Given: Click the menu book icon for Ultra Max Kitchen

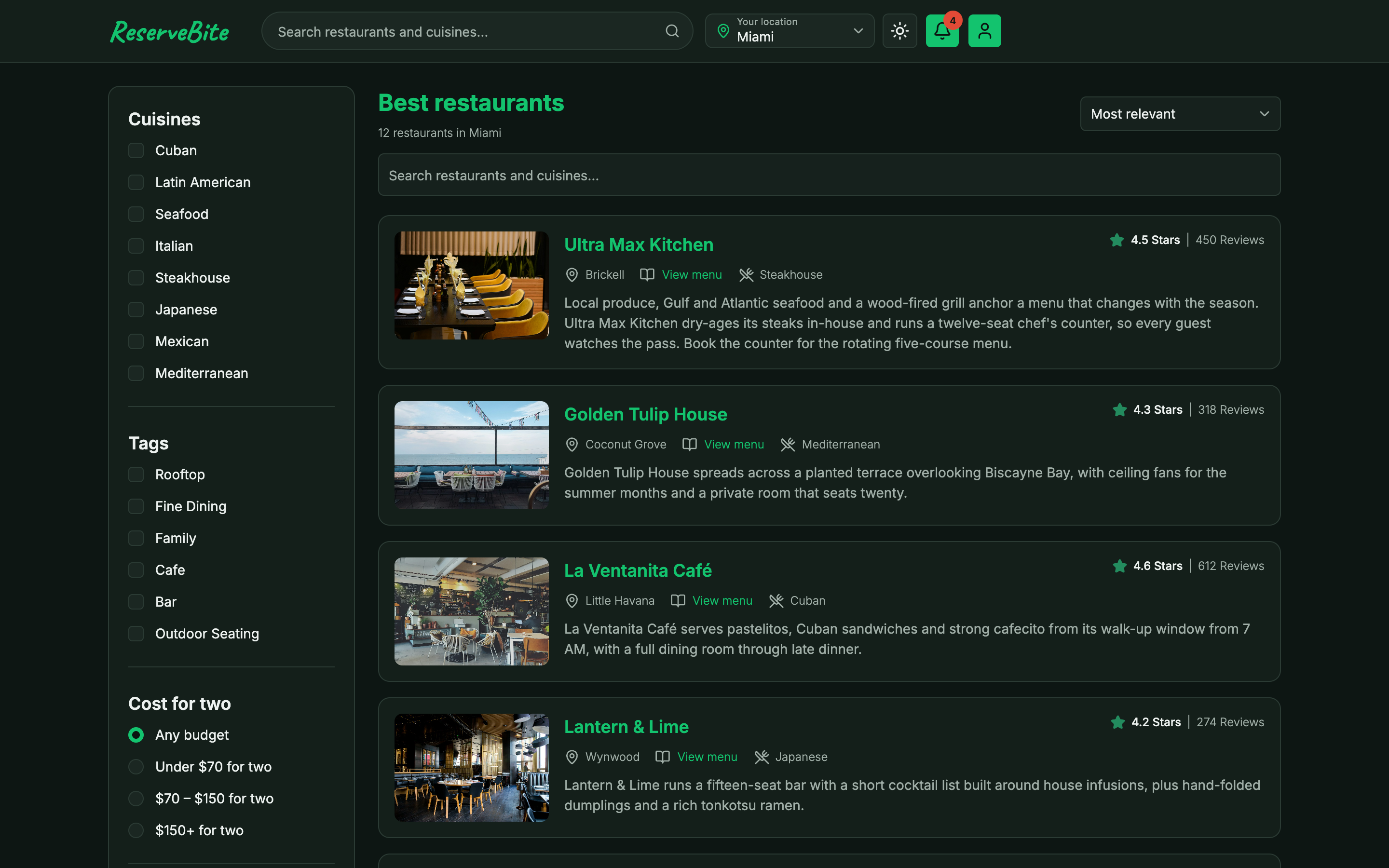Looking at the screenshot, I should pos(647,275).
